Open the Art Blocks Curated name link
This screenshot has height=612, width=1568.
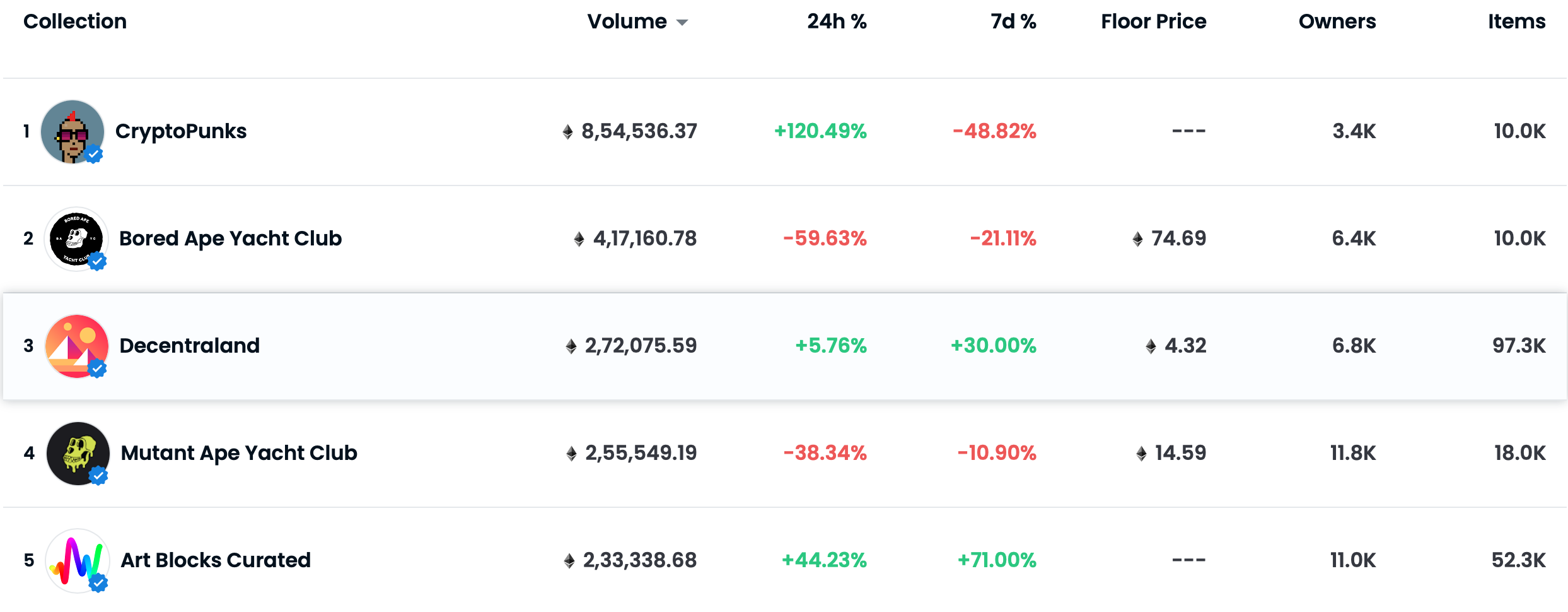[216, 560]
